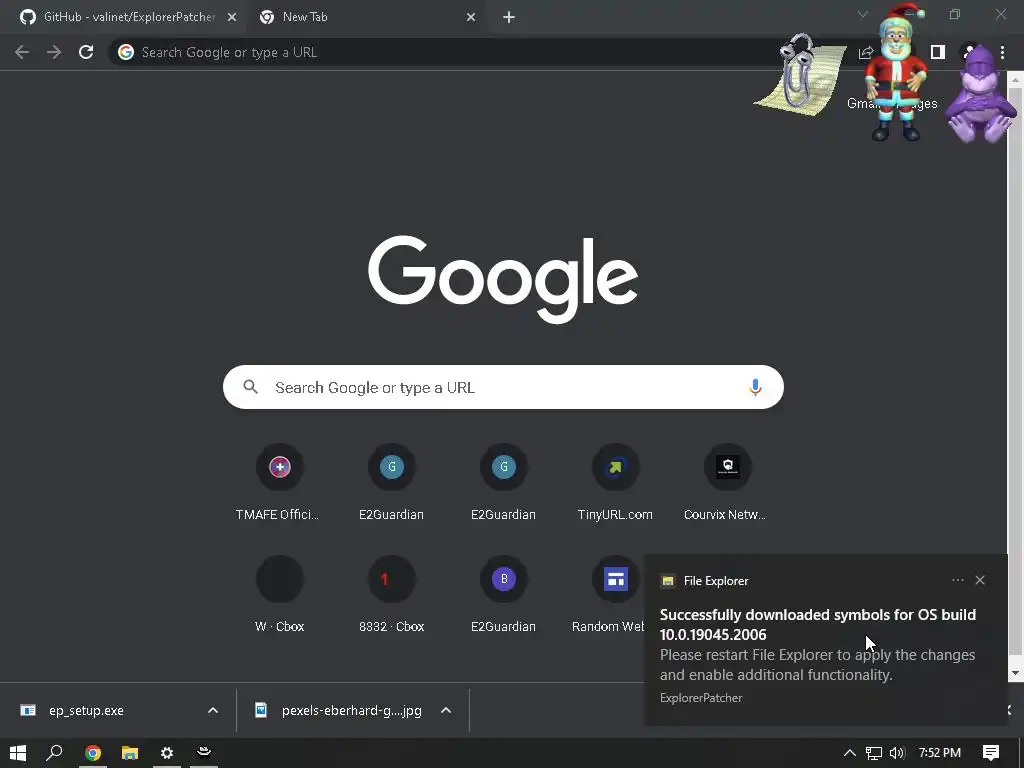Expand options chevron for ep_setup.exe
This screenshot has height=768, width=1024.
(213, 711)
